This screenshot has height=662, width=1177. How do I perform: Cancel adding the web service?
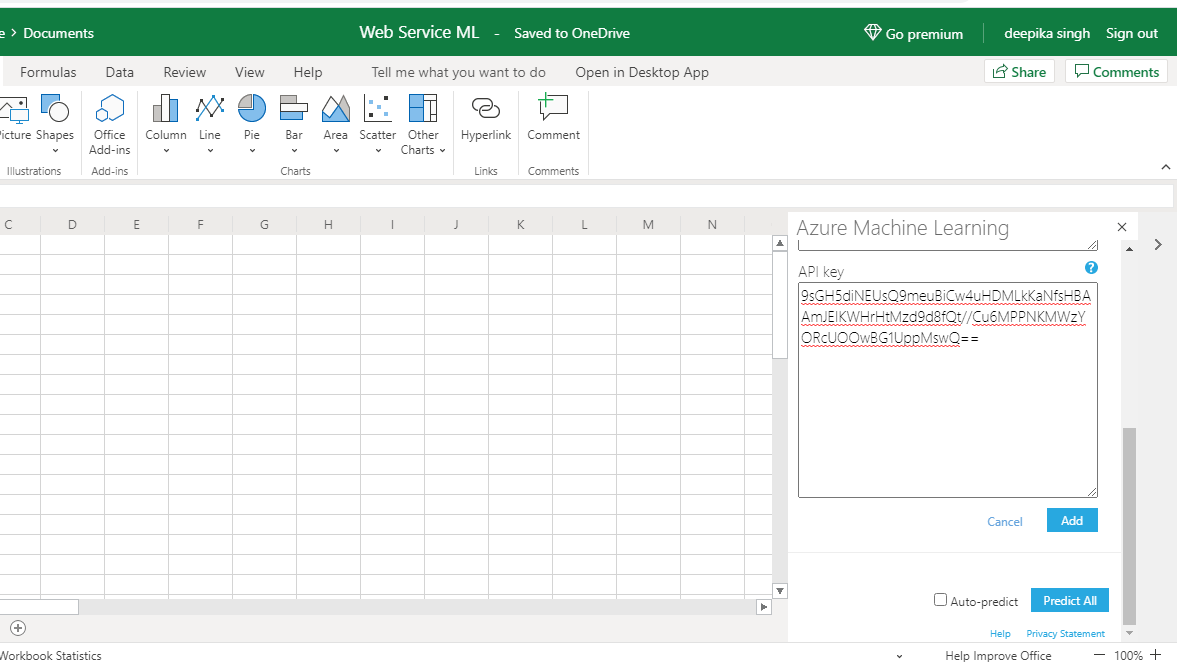click(1004, 522)
